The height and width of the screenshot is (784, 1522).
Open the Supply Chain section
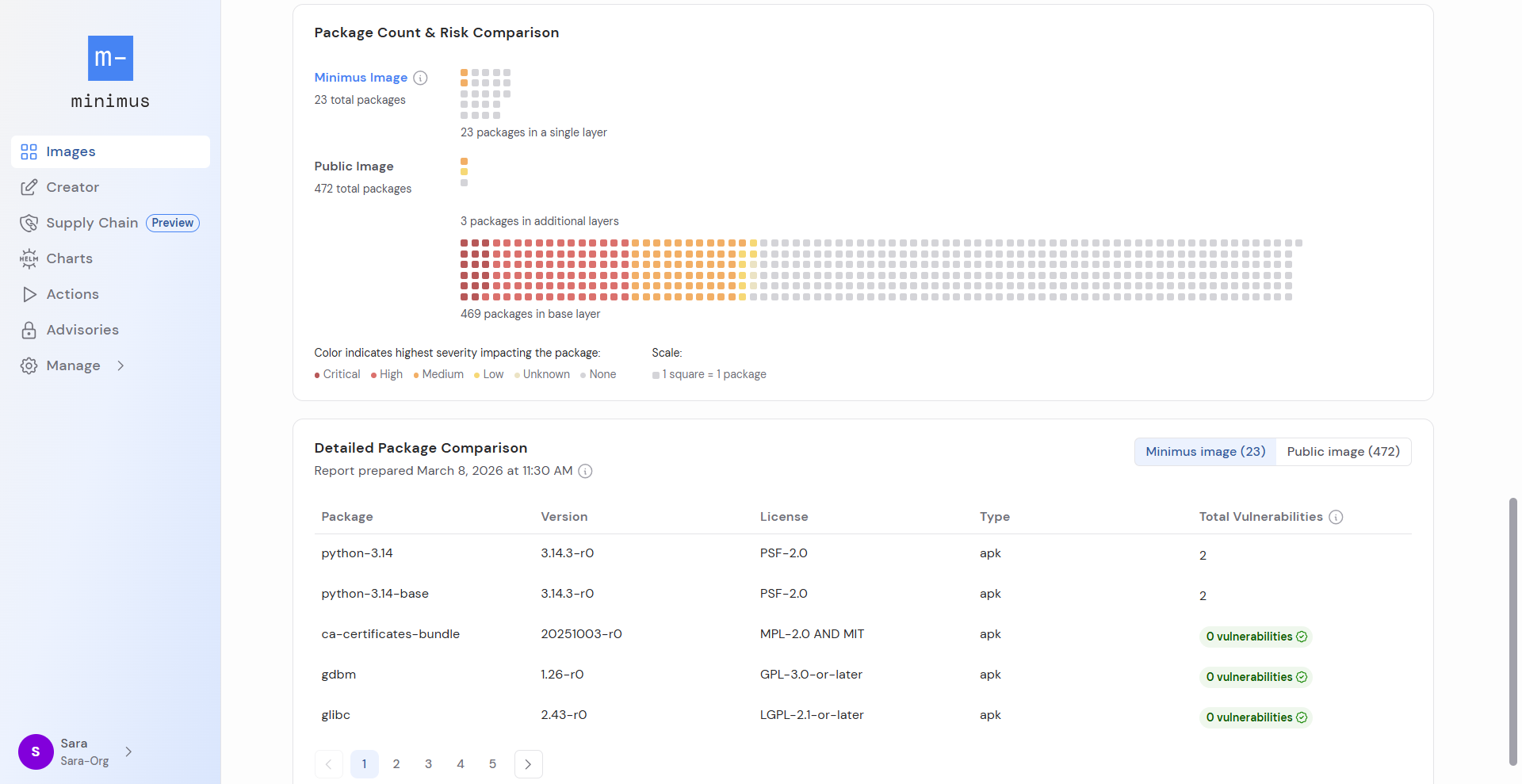tap(110, 223)
